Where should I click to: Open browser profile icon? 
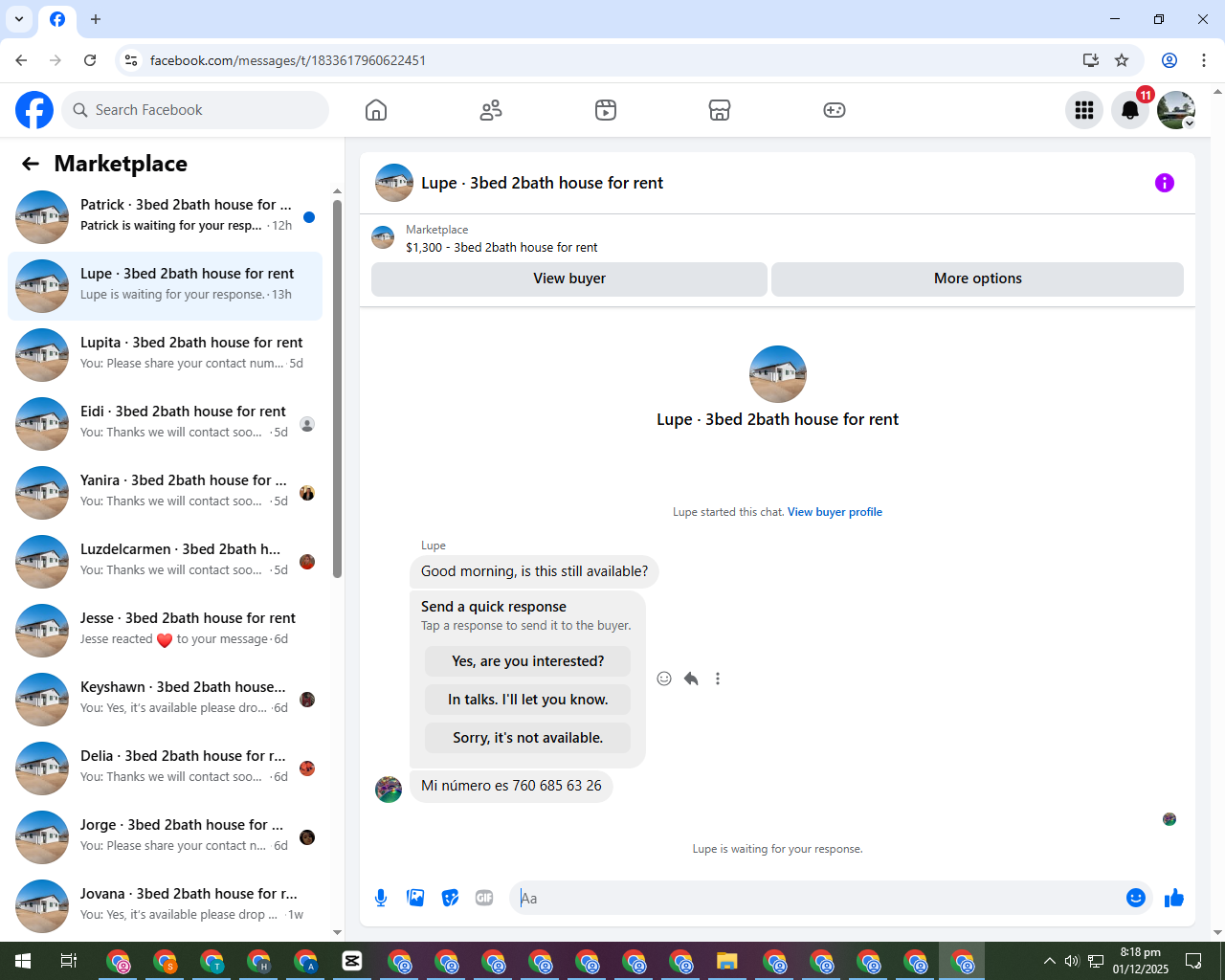coord(1169,60)
